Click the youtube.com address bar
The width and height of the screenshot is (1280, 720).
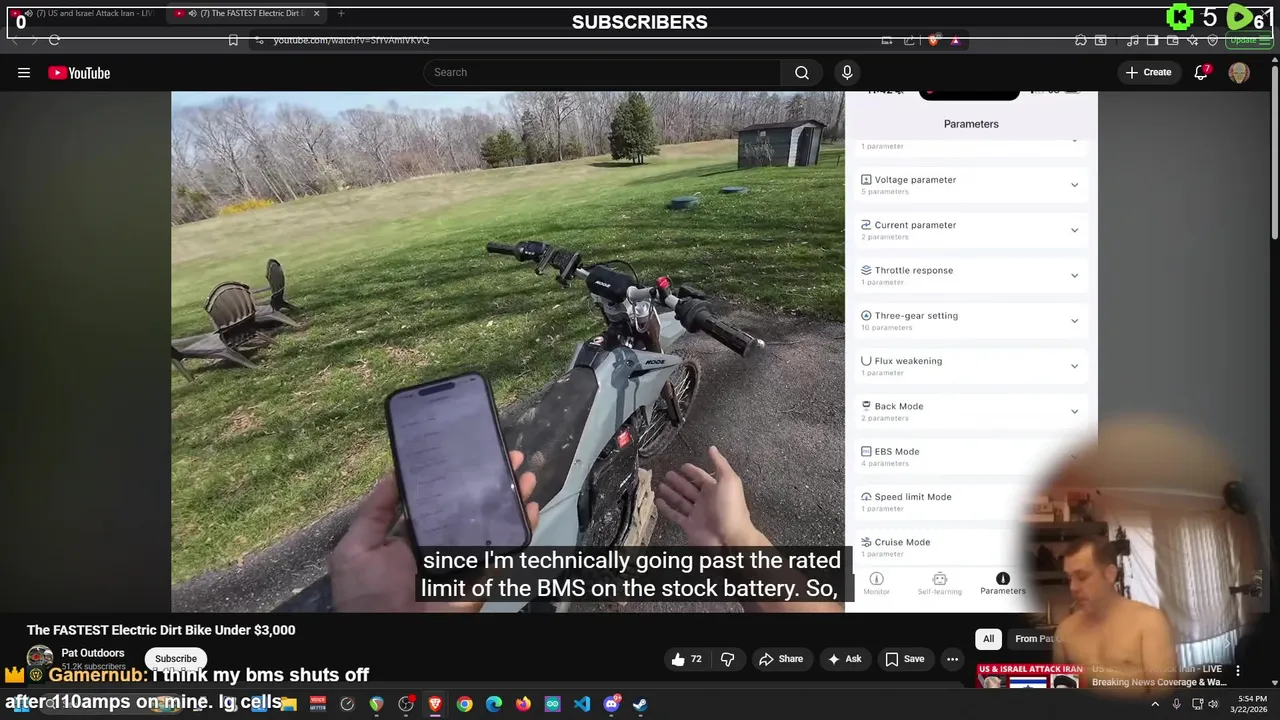point(560,40)
